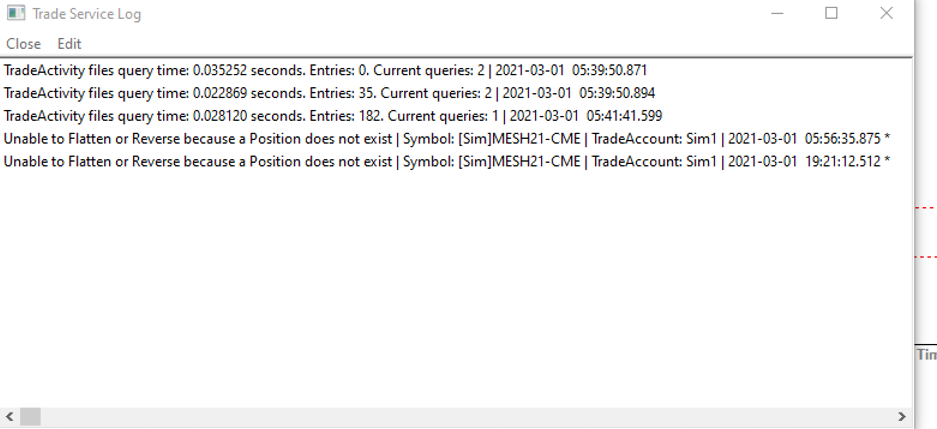Click the partially visible Tin label
This screenshot has width=937, height=429.
click(927, 354)
